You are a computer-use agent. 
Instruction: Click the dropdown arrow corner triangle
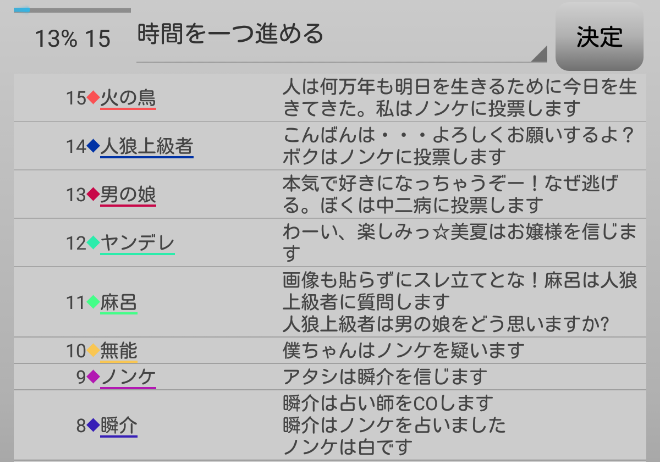pyautogui.click(x=540, y=54)
